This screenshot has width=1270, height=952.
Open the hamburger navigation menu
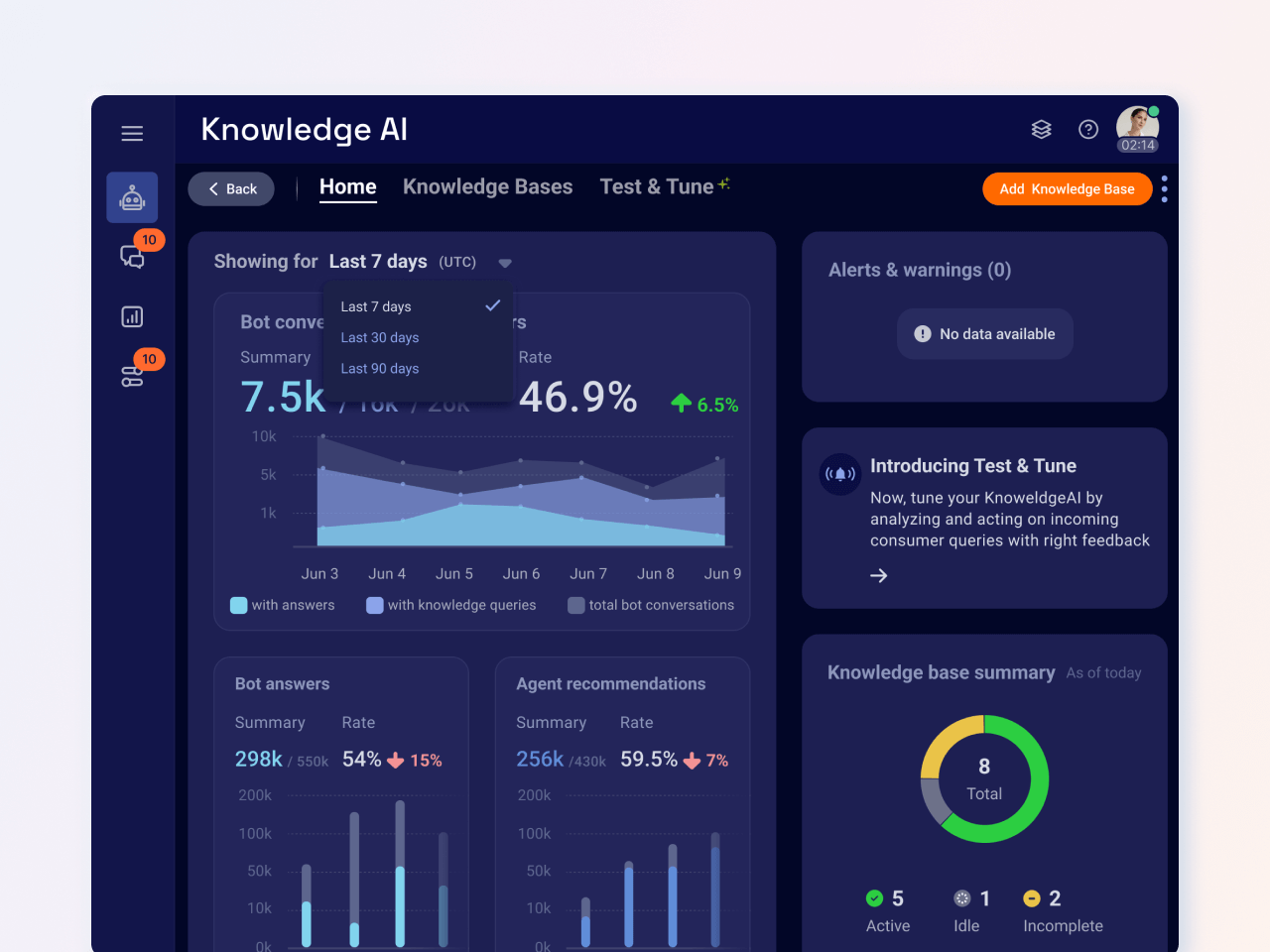click(x=132, y=133)
